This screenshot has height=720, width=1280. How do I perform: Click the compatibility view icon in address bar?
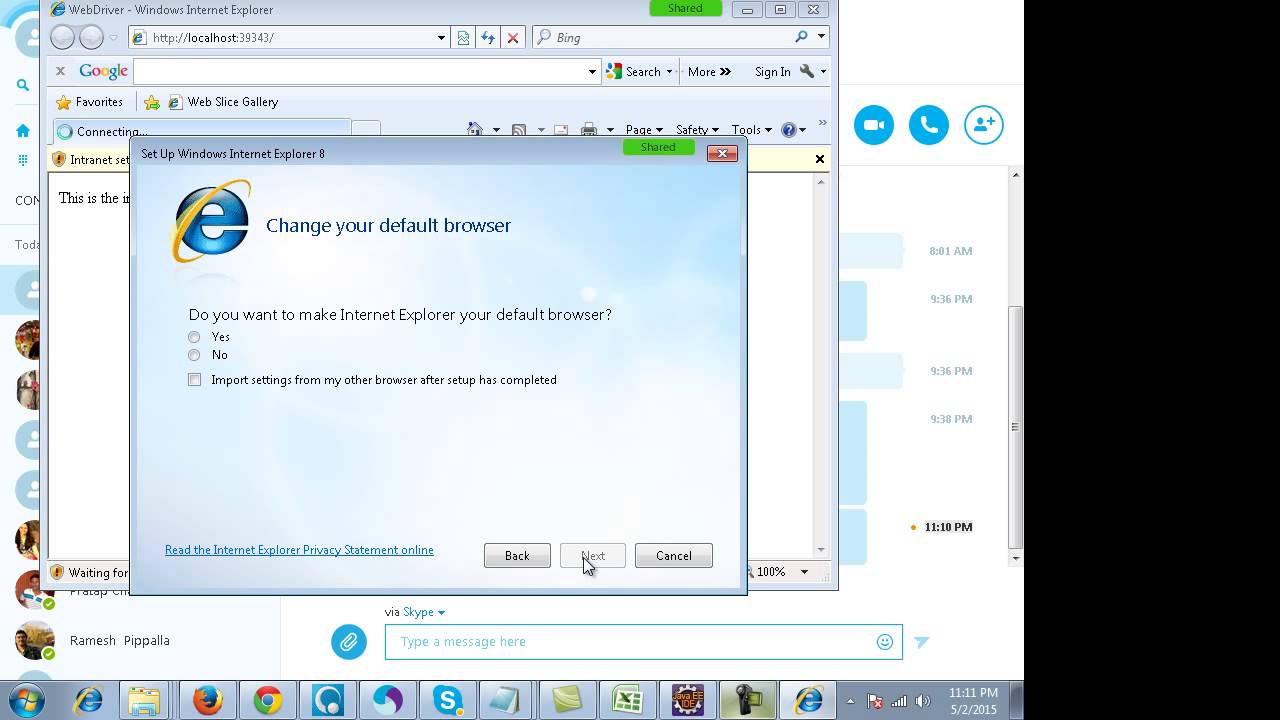[x=463, y=38]
